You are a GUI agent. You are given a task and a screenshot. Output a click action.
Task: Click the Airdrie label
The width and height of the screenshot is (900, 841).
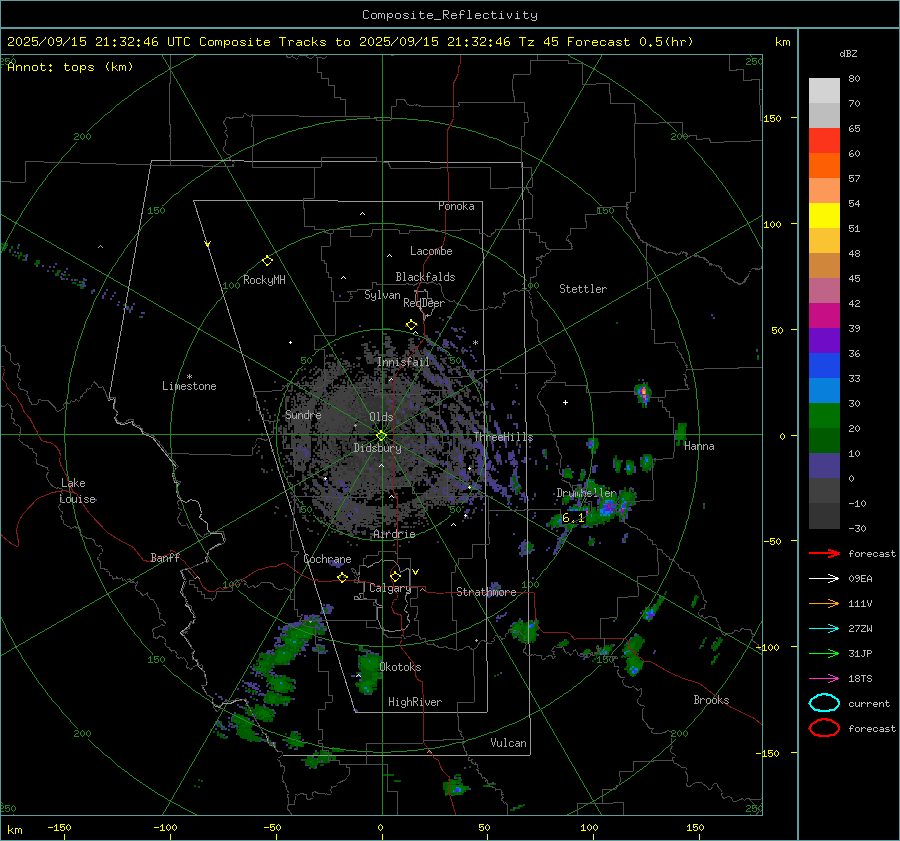[394, 534]
